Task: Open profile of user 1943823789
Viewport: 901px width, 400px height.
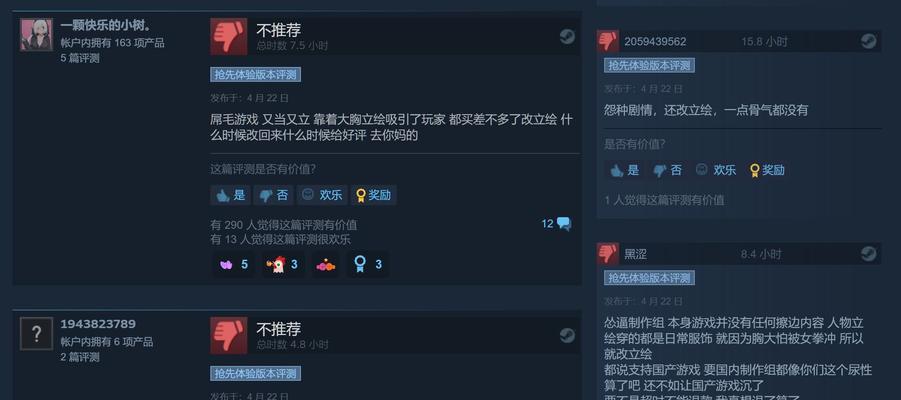Action: [98, 324]
